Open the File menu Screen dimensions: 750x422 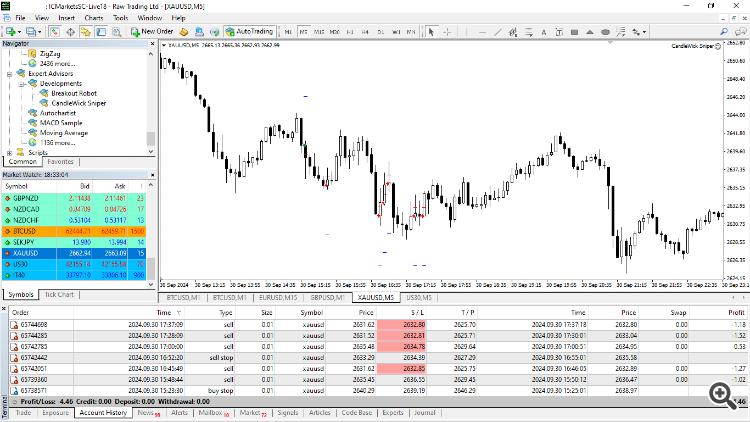[x=20, y=18]
